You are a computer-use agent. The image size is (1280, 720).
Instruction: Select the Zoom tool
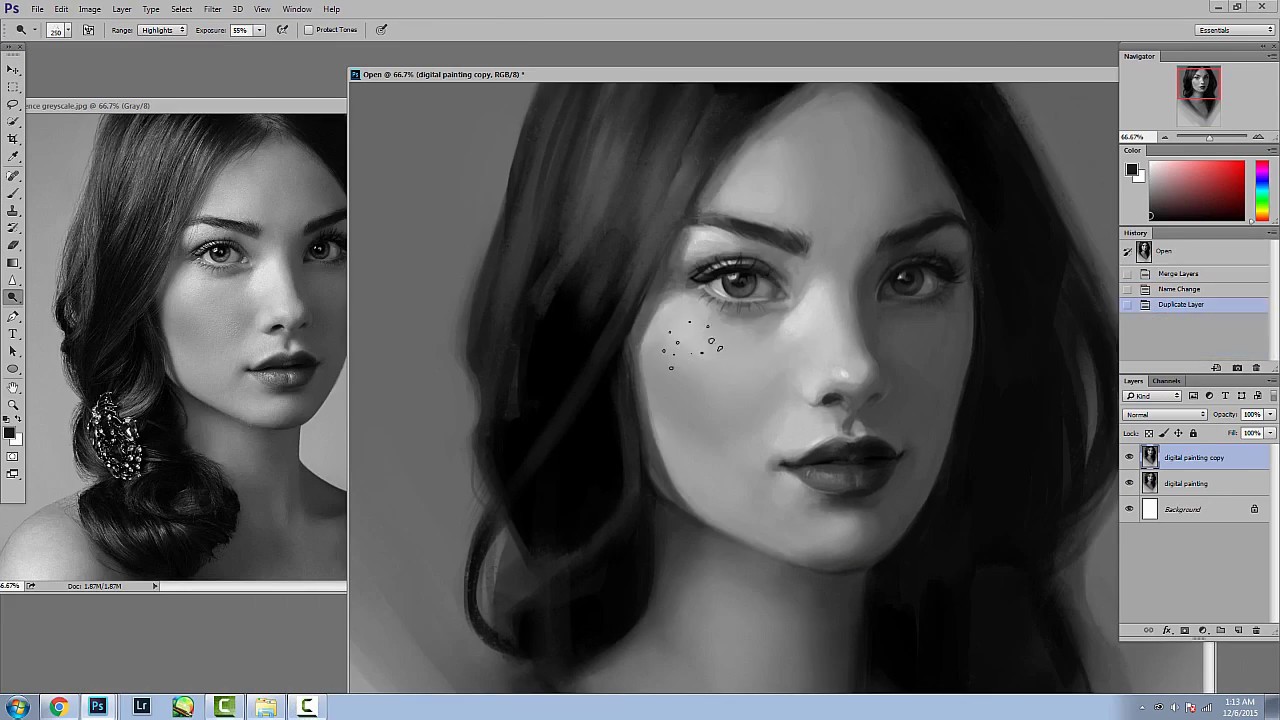pos(13,404)
